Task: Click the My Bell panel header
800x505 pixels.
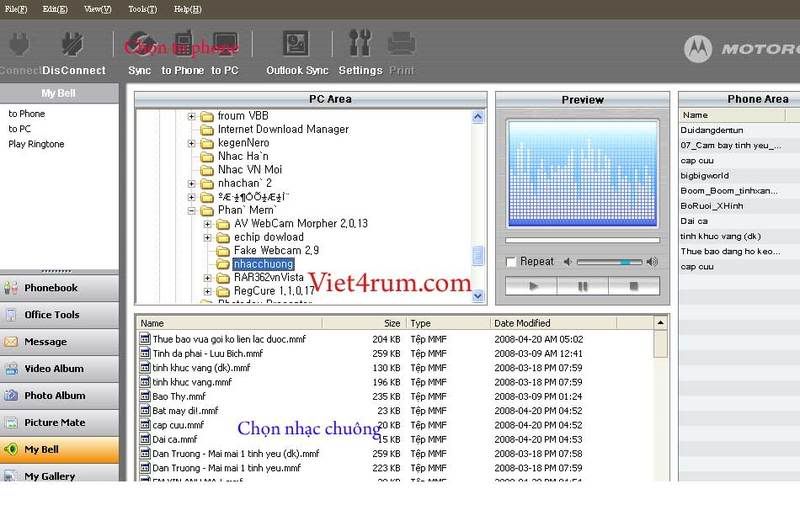Action: 59,93
